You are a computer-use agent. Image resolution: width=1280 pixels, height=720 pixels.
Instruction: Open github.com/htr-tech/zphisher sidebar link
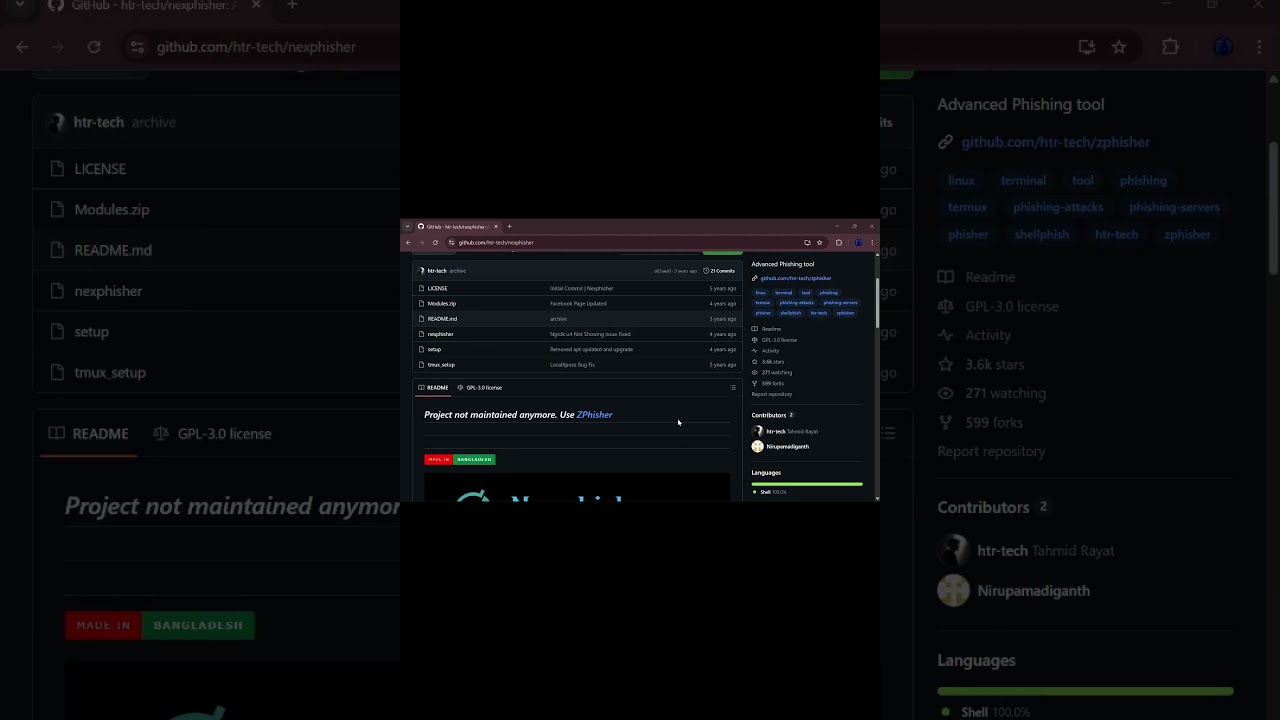[796, 278]
